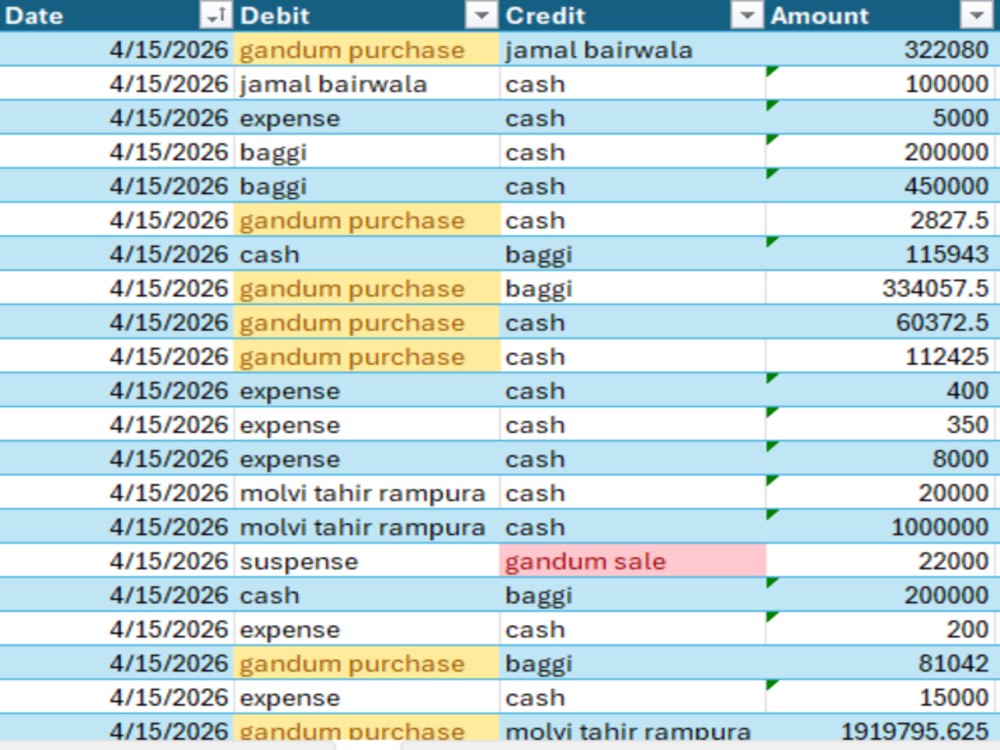
Task: Click the date cell in the 112425 row
Action: coord(117,357)
